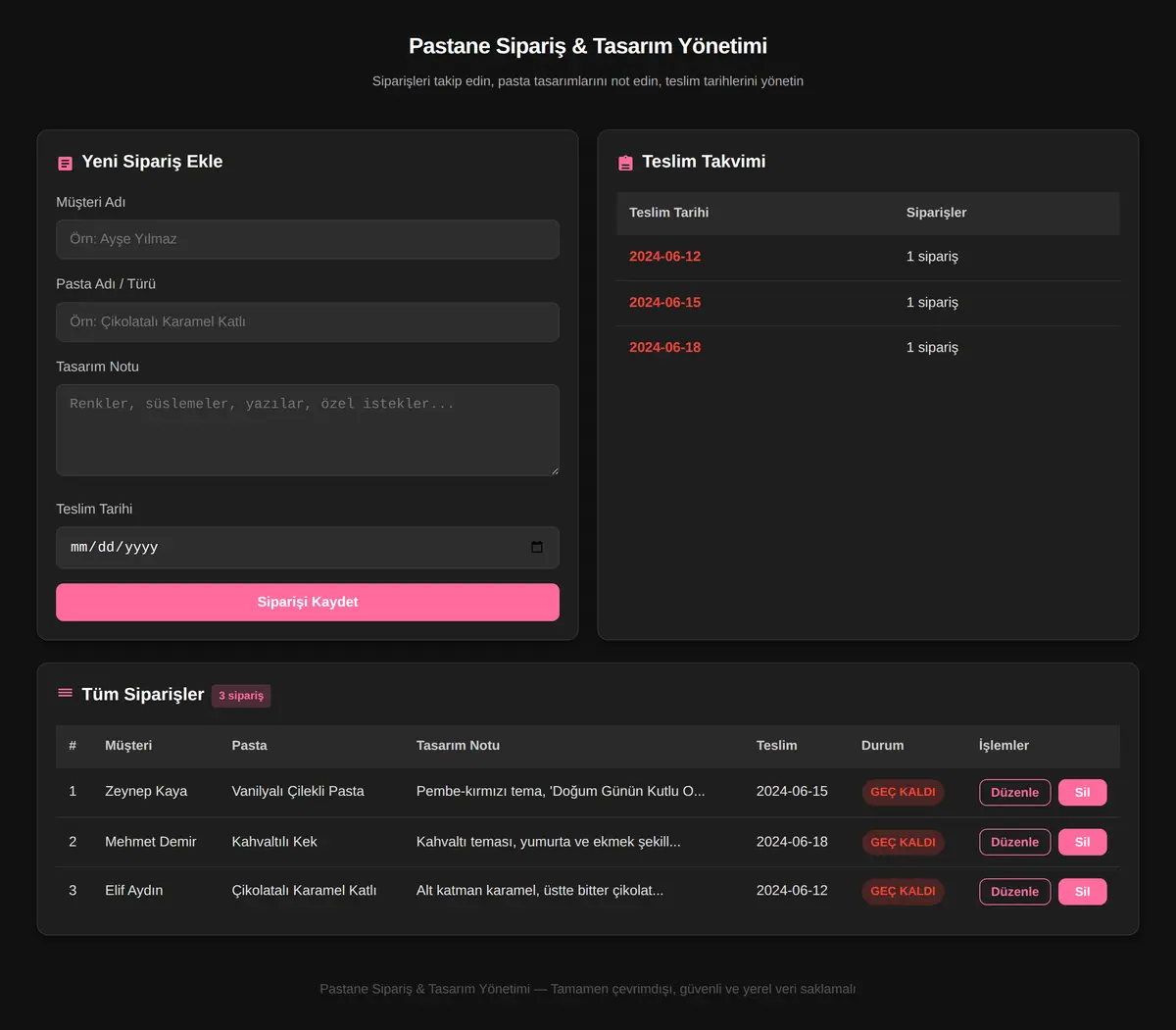Image resolution: width=1176 pixels, height=1030 pixels.
Task: Select the 2024-06-15 delivery date in calendar
Action: click(x=664, y=302)
